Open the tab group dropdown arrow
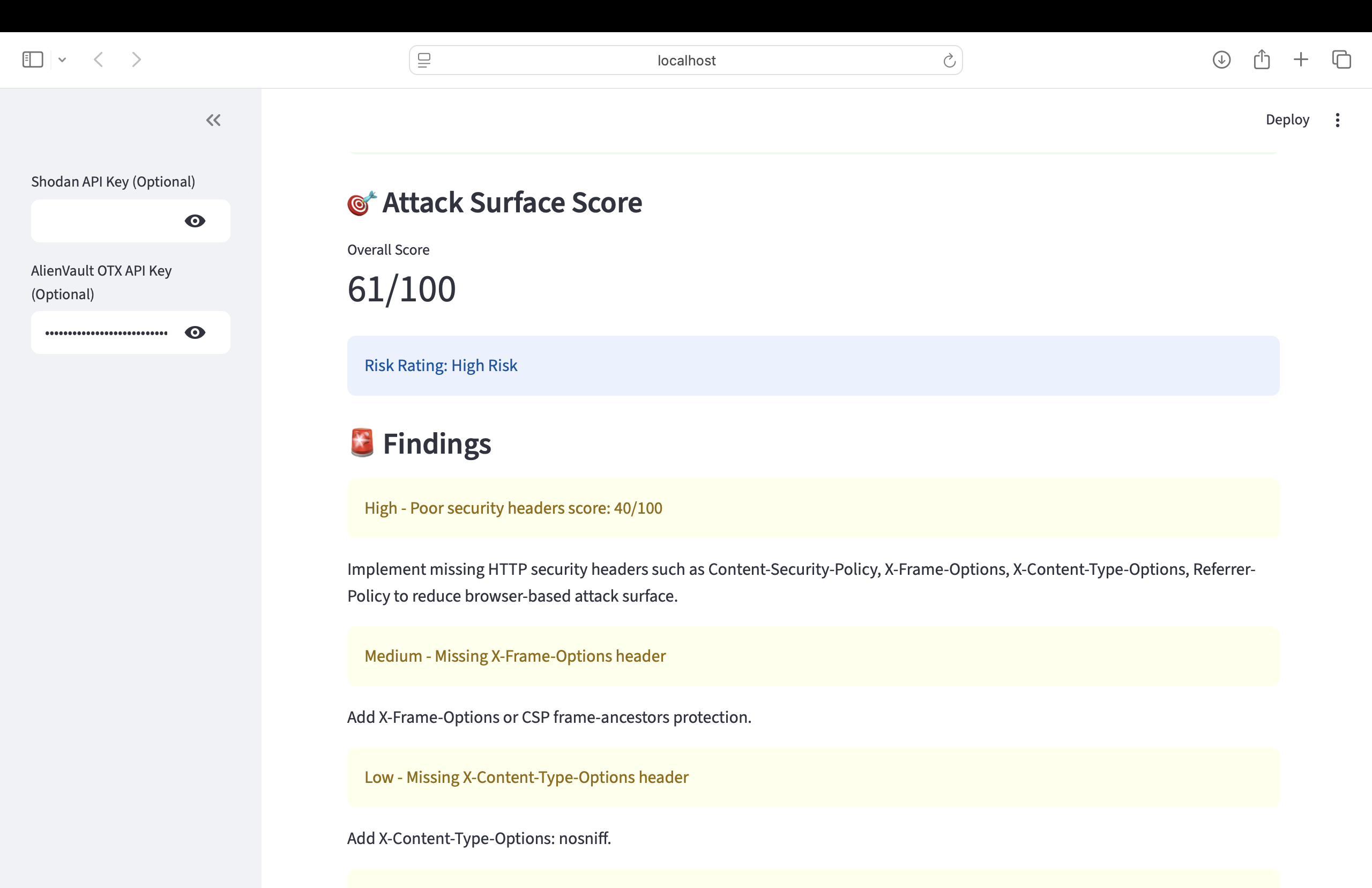 coord(62,60)
